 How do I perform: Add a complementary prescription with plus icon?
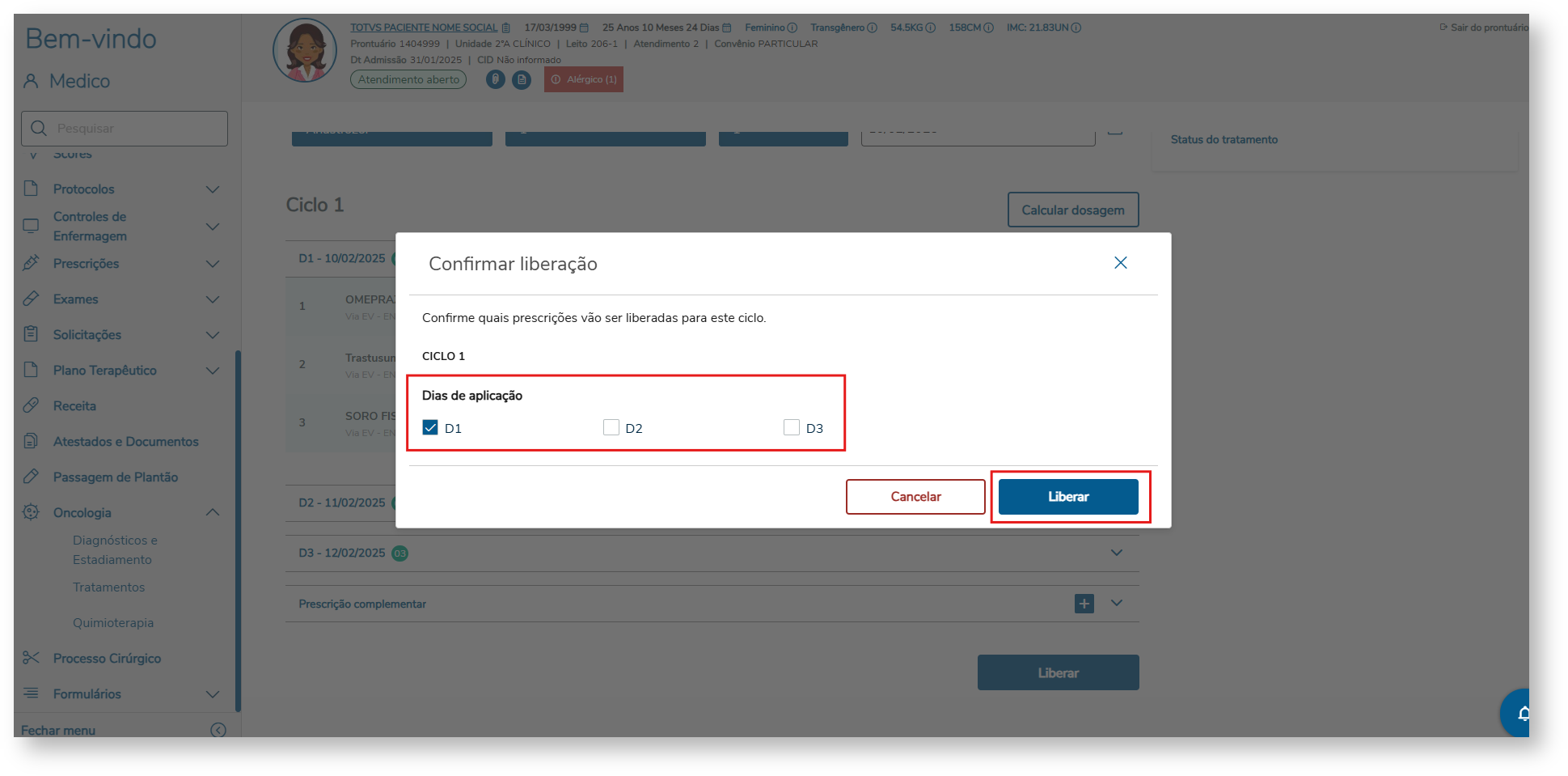tap(1084, 604)
